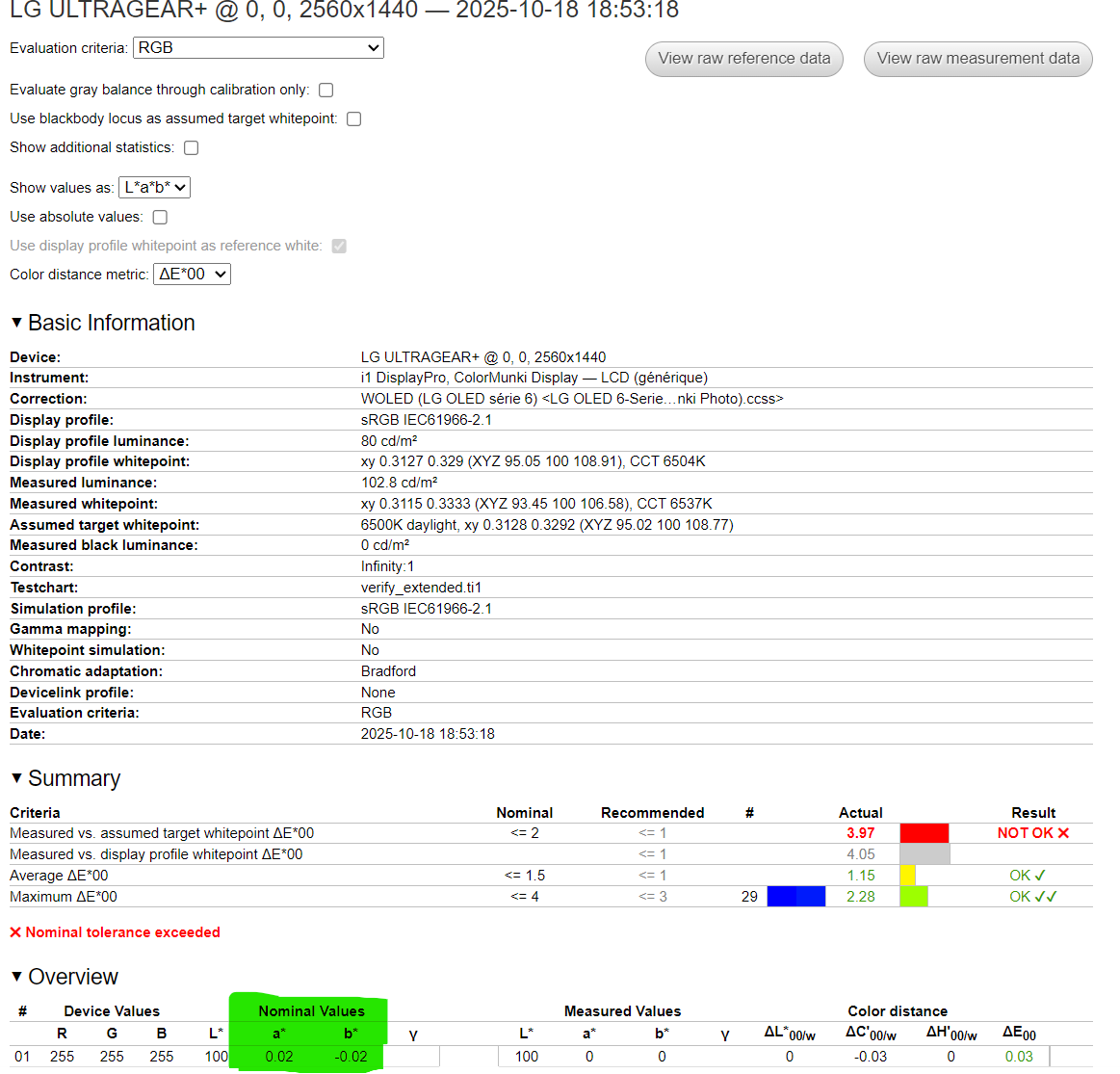Viewport: 1120px width, 1074px height.
Task: Click Measured luminance value 102.8 cd/m²
Action: (x=400, y=483)
